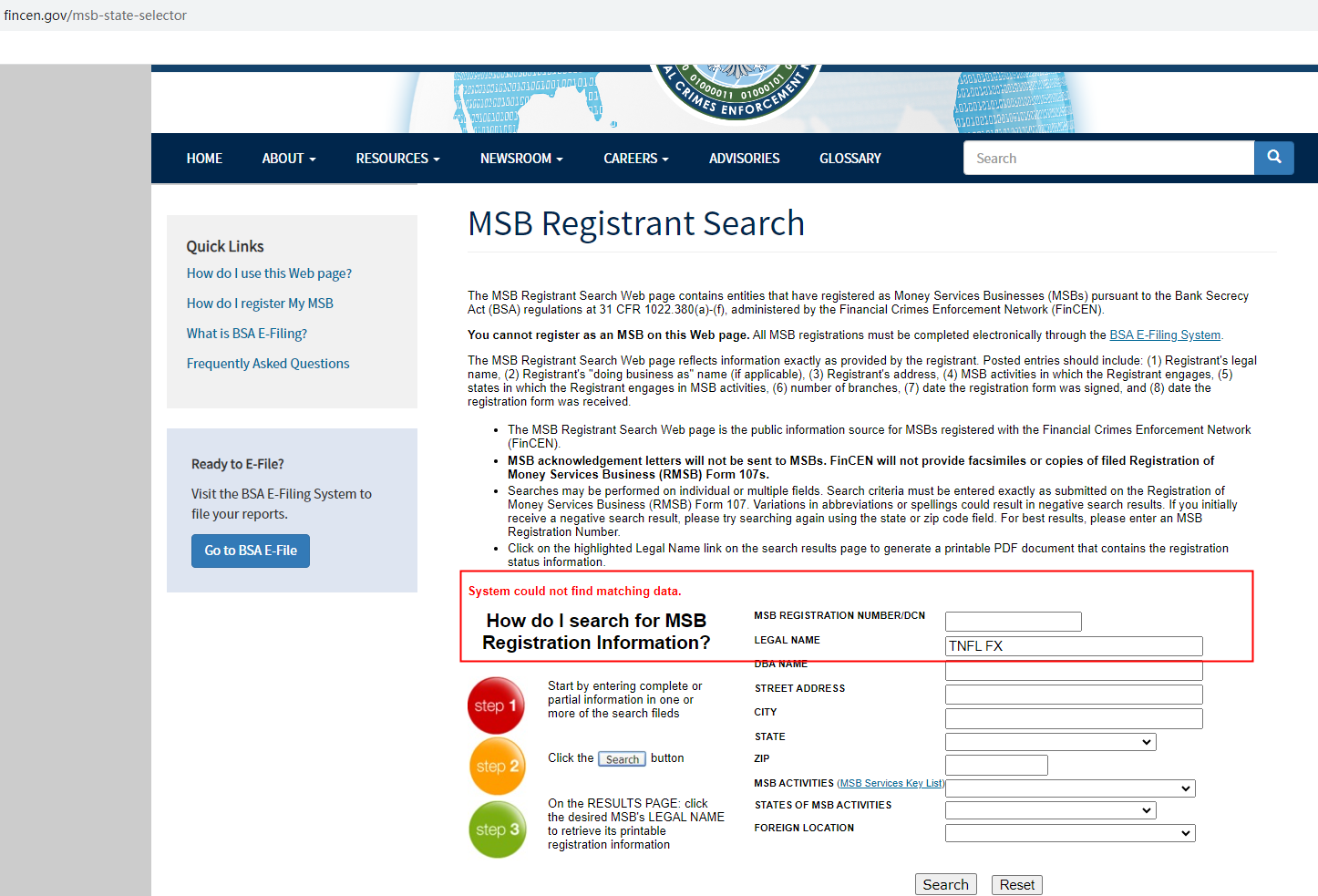Image resolution: width=1318 pixels, height=896 pixels.
Task: Open the HOME navigation item
Action: (x=204, y=159)
